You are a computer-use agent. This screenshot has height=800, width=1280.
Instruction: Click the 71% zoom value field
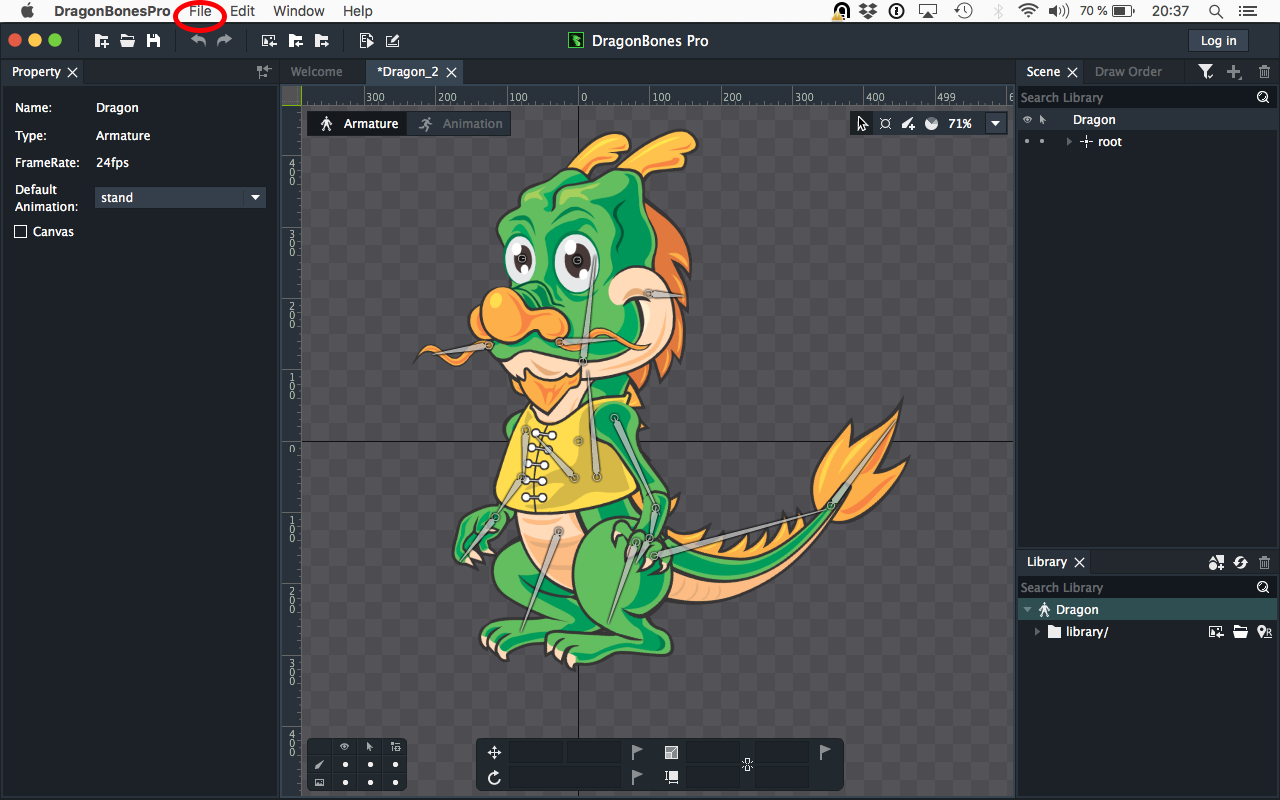tap(961, 124)
